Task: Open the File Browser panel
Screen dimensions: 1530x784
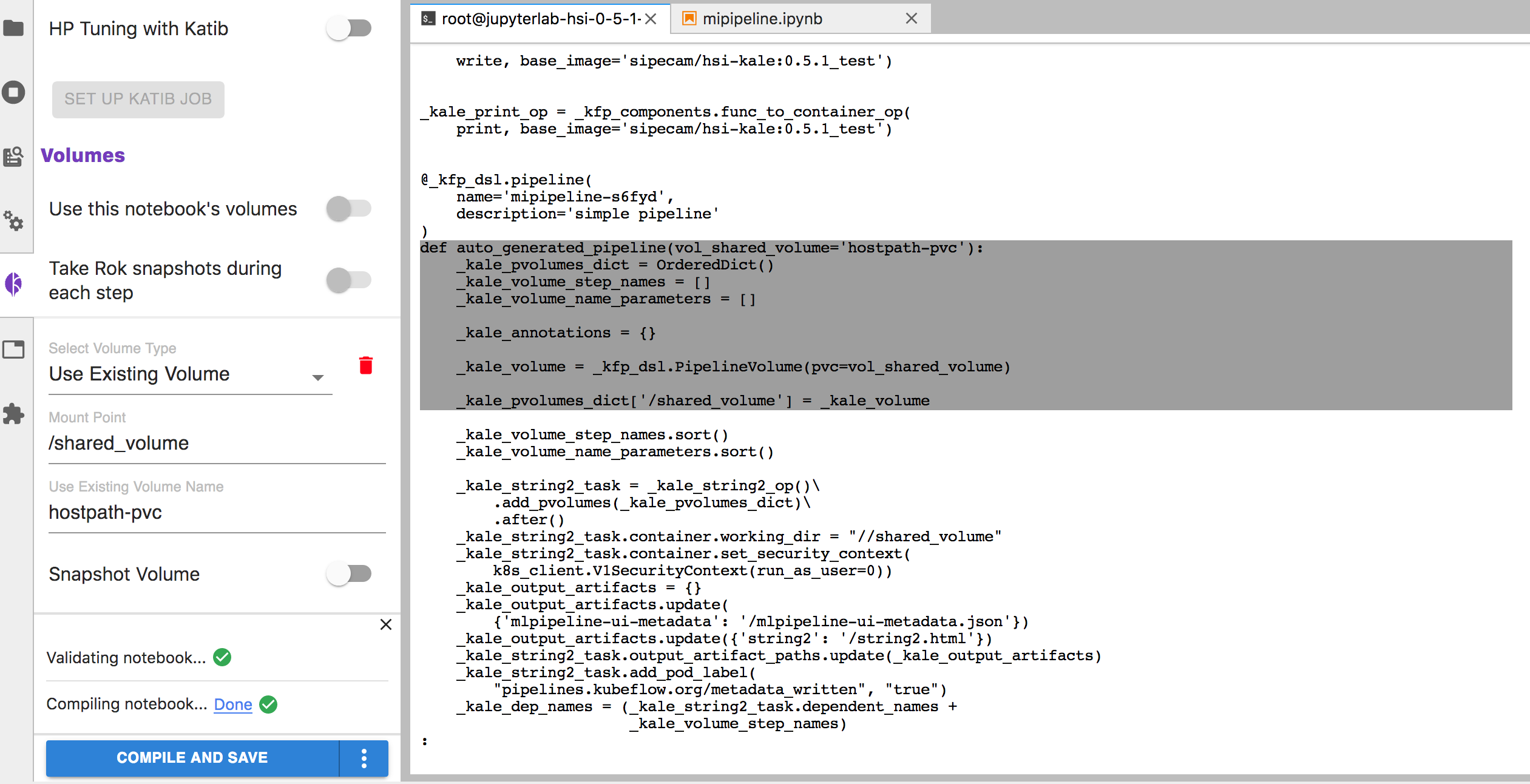Action: [13, 27]
